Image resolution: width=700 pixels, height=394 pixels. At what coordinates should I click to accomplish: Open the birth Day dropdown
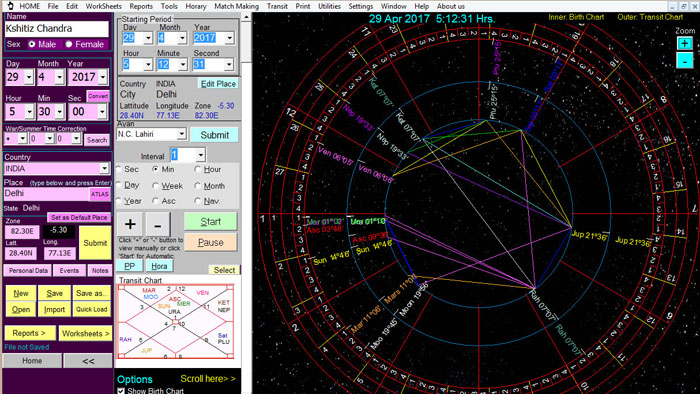(x=29, y=77)
